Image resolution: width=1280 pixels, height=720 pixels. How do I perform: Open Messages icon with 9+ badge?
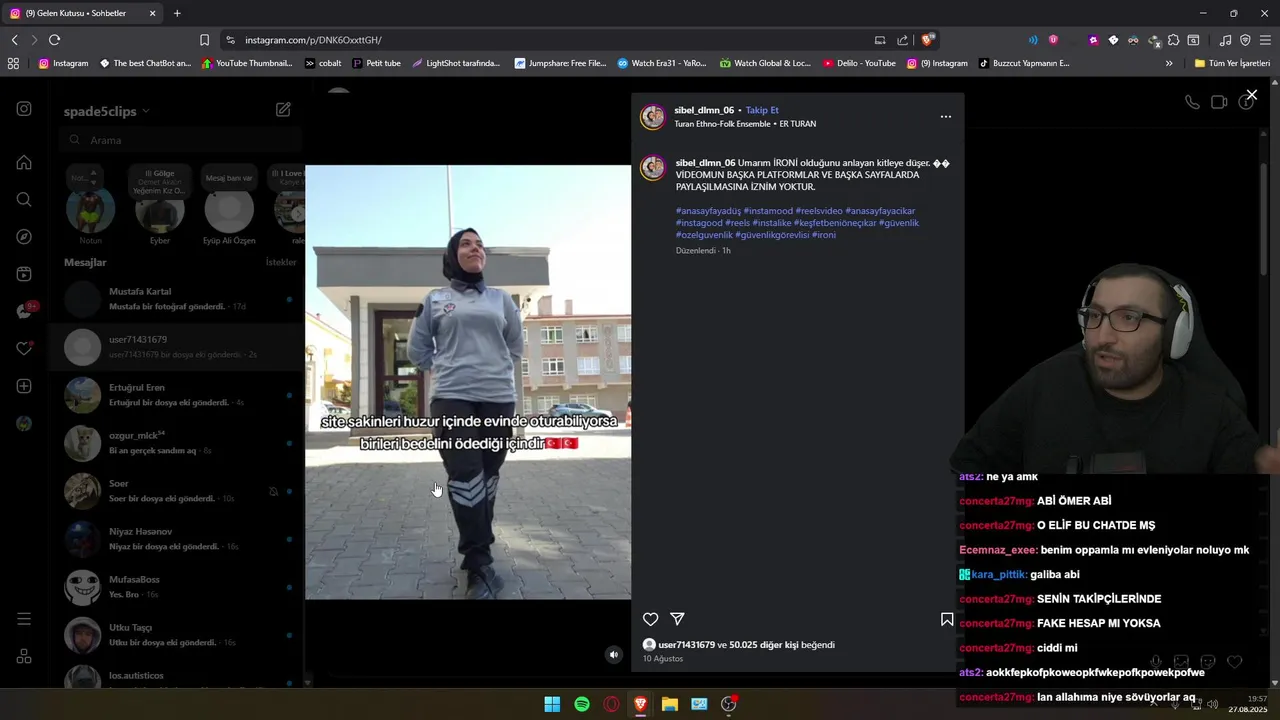pyautogui.click(x=24, y=311)
